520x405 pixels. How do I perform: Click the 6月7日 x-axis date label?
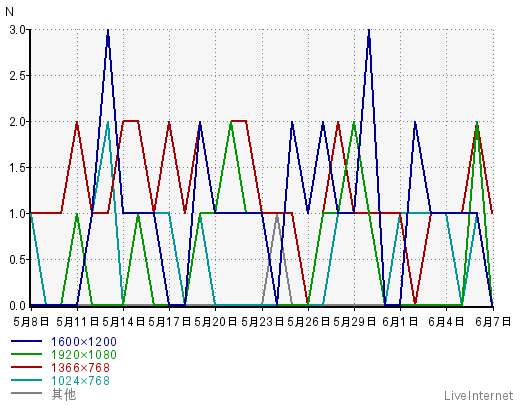[x=493, y=322]
